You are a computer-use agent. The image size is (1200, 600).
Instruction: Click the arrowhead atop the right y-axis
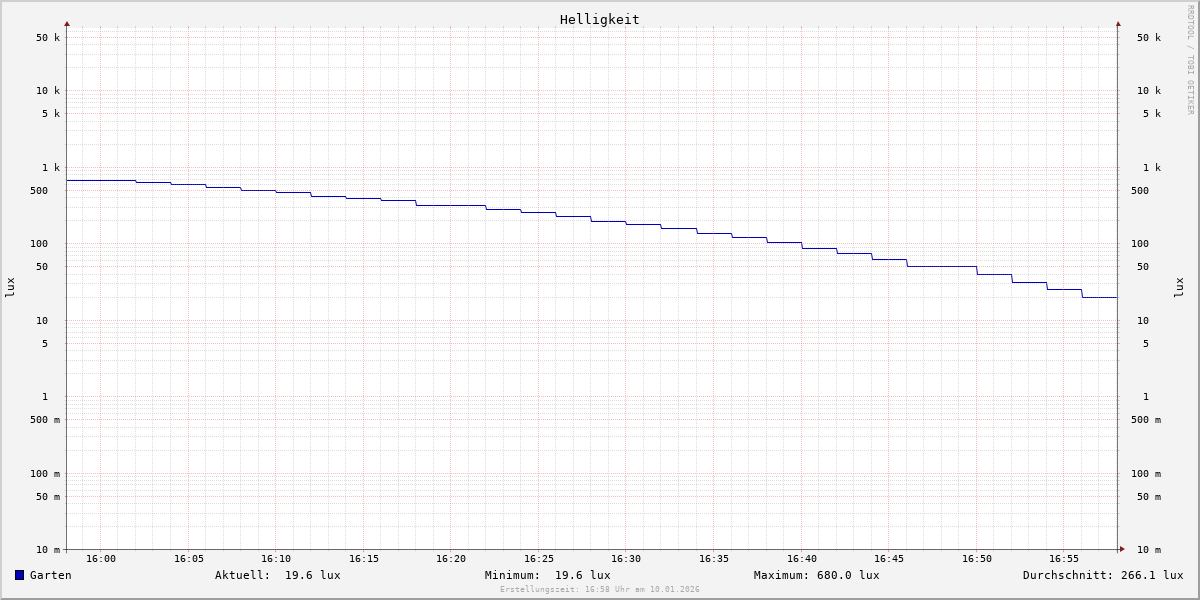(1118, 23)
